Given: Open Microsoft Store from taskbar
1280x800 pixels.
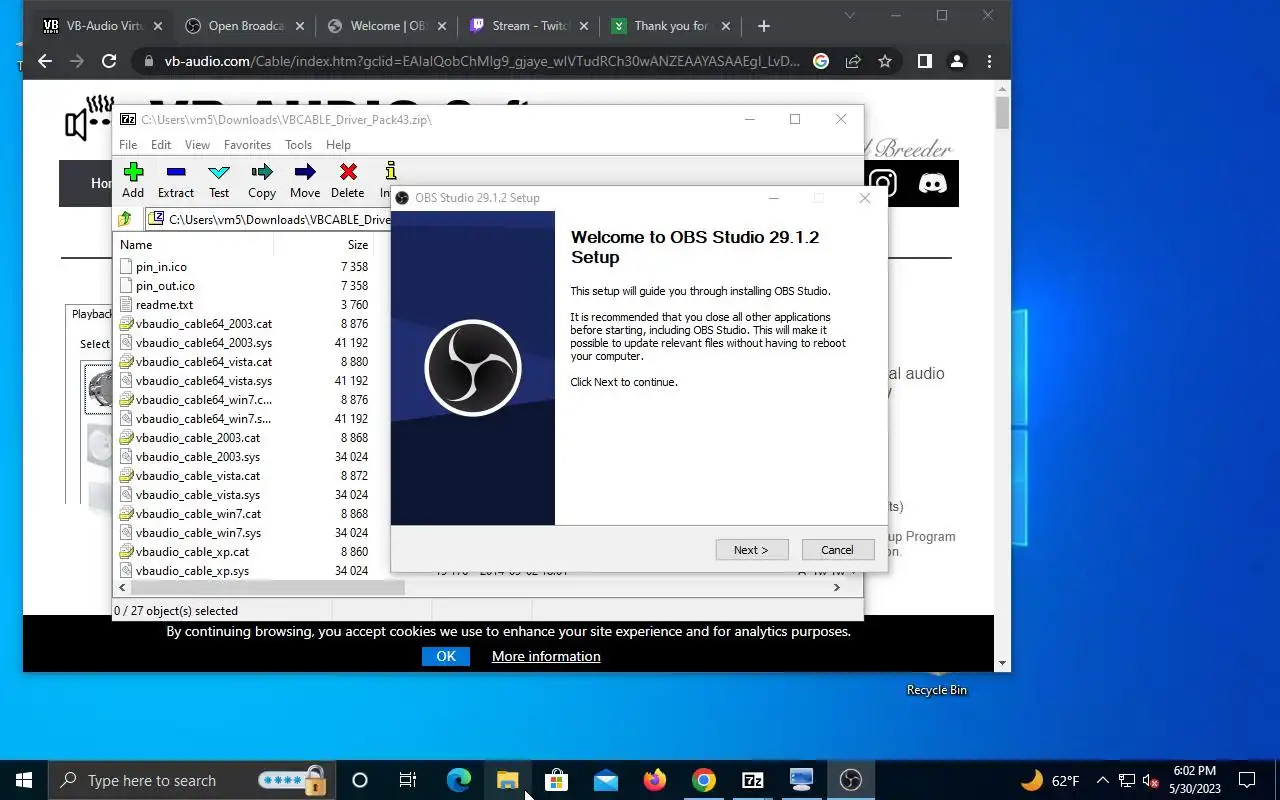Looking at the screenshot, I should (556, 780).
